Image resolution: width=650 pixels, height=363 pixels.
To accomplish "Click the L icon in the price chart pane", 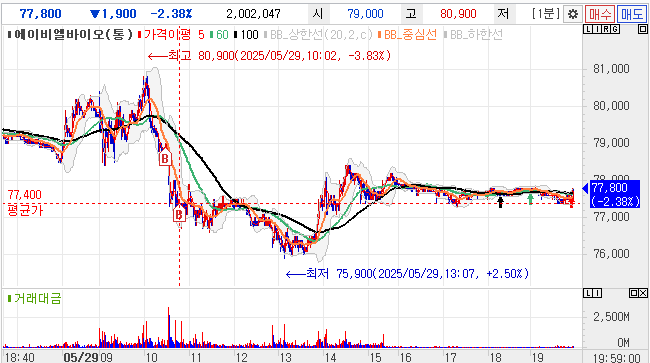I will (588, 29).
